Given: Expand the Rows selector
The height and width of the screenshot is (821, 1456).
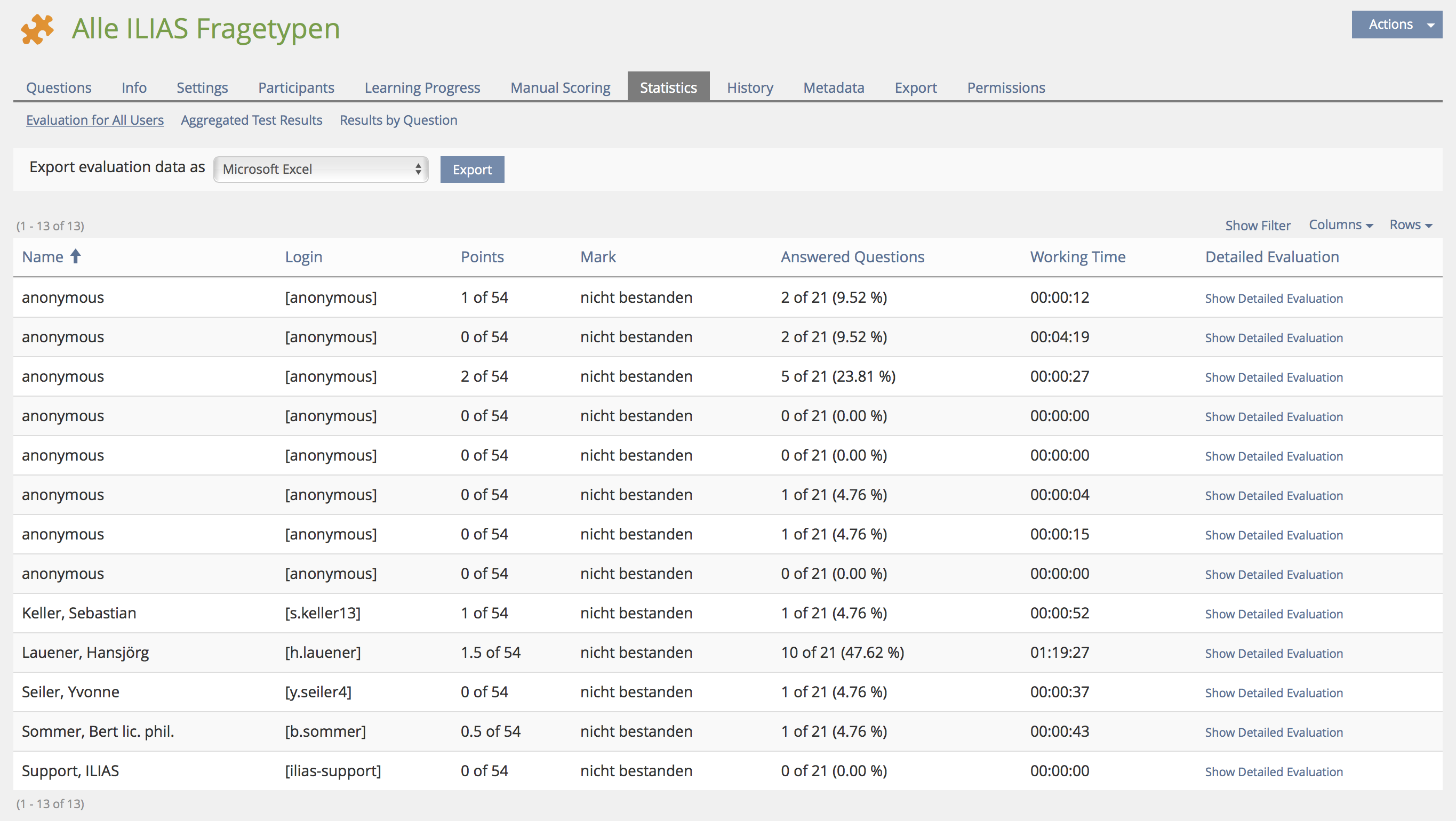Looking at the screenshot, I should point(1410,225).
